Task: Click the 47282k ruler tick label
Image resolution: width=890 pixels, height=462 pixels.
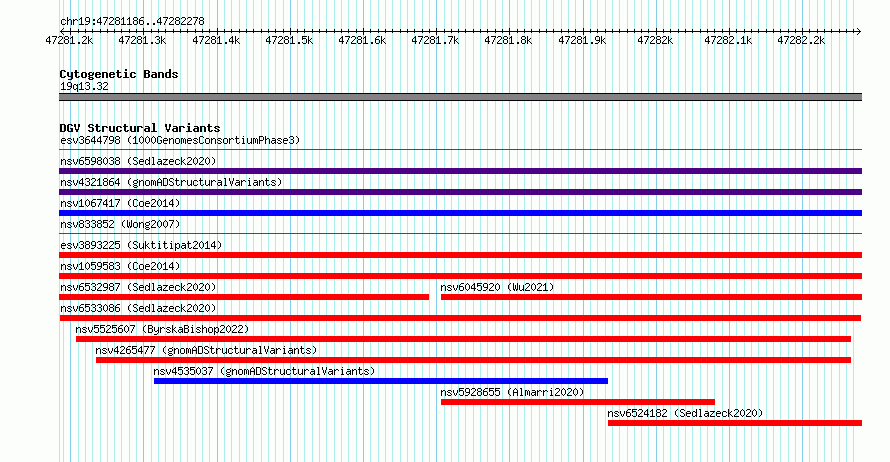Action: (x=655, y=40)
